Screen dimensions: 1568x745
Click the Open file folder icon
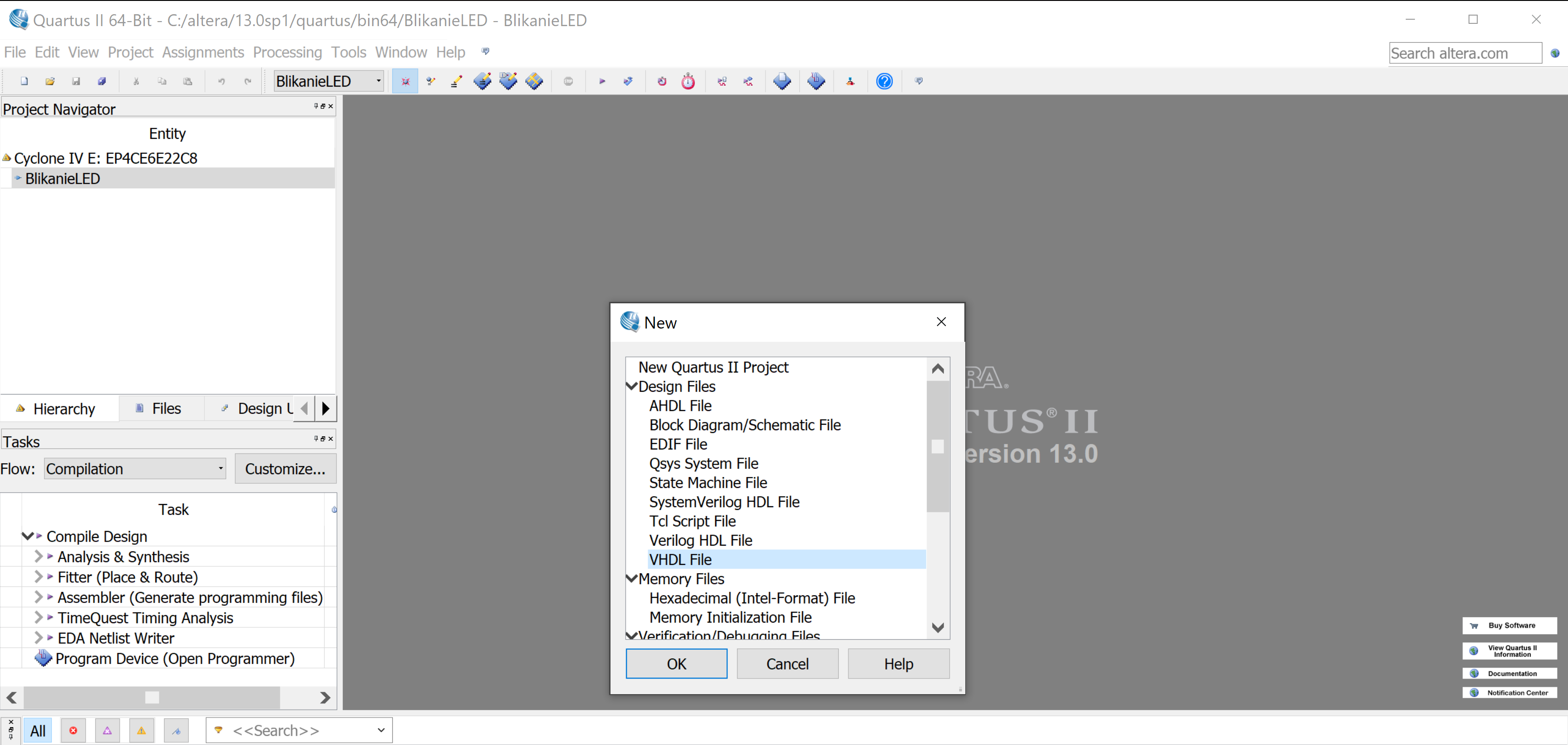tap(50, 81)
